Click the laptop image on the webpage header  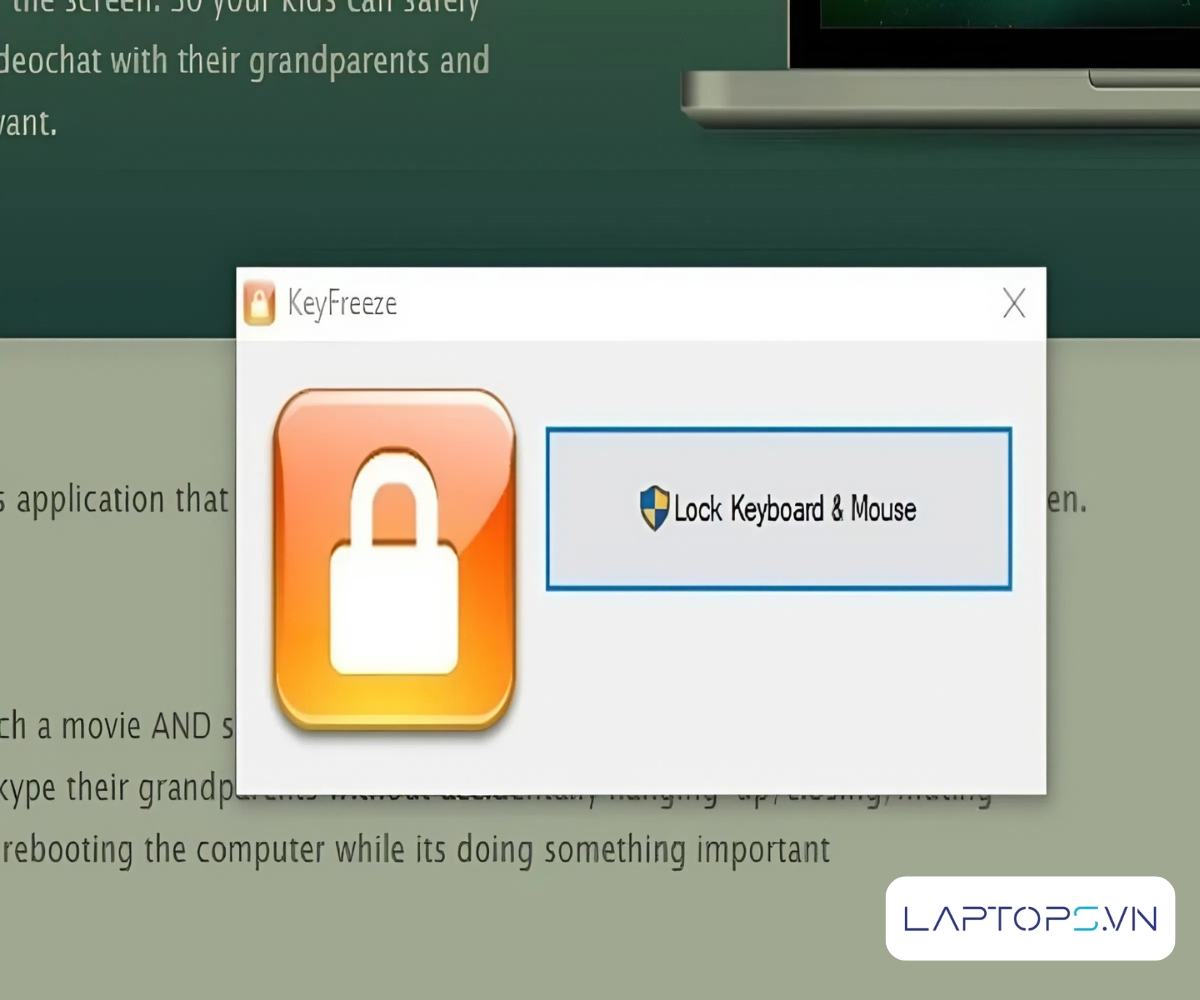coord(940,62)
